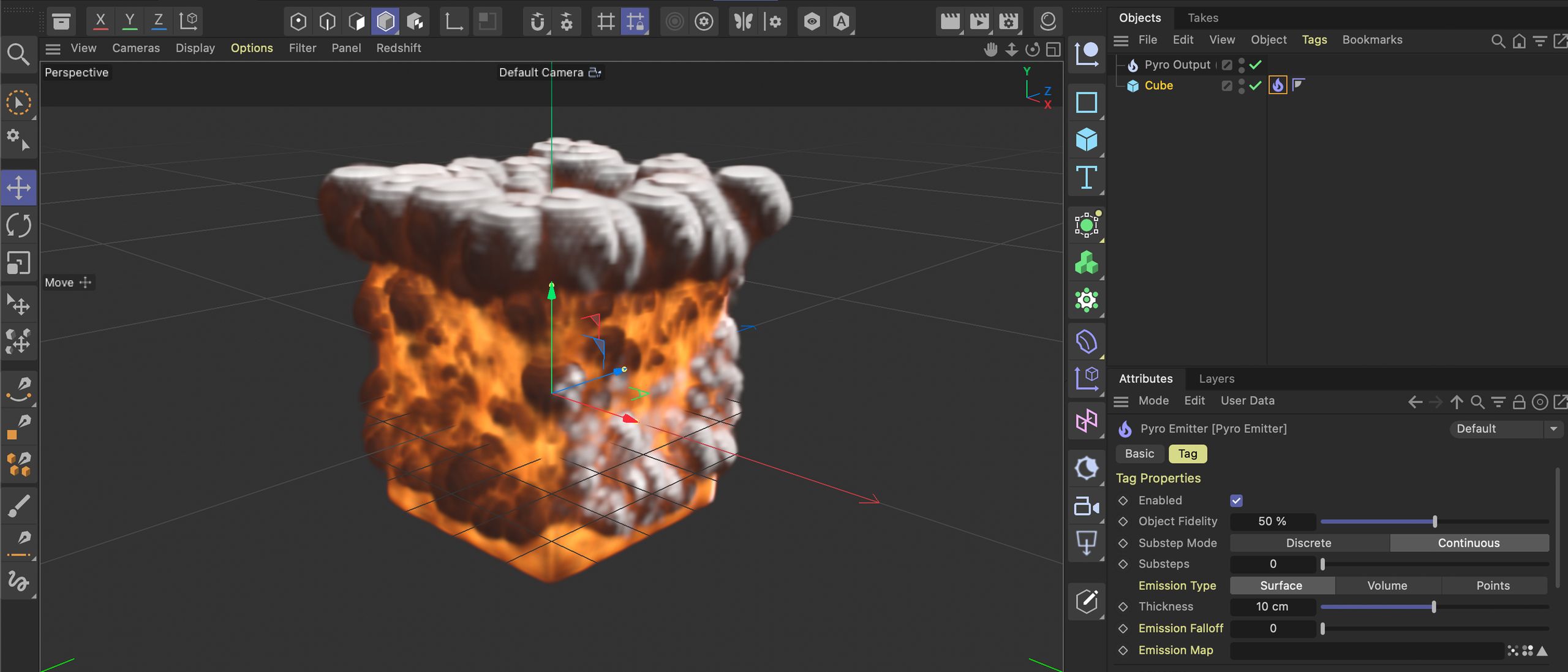Expand the Emission Map triangle arrow

pyautogui.click(x=1542, y=651)
